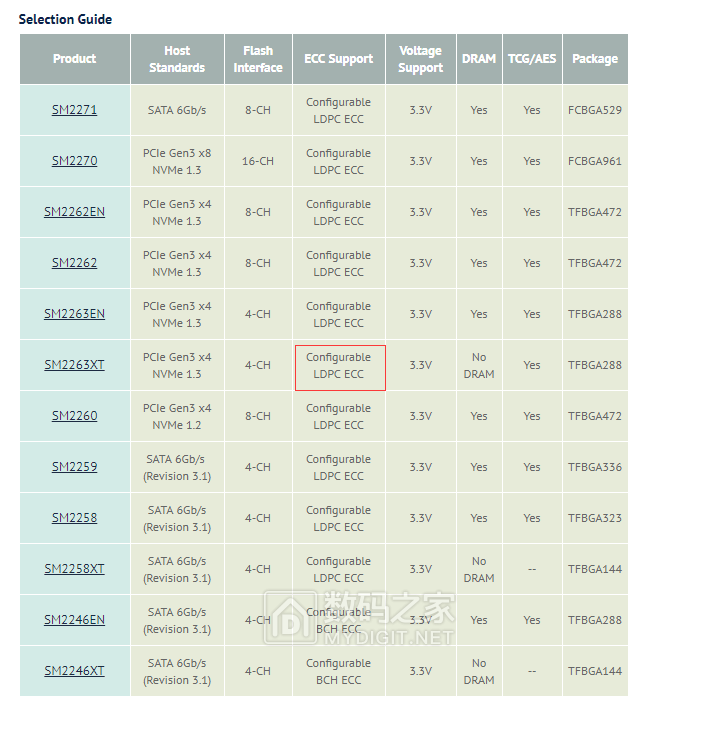
Task: Click the SM2263XT product link
Action: (x=74, y=365)
